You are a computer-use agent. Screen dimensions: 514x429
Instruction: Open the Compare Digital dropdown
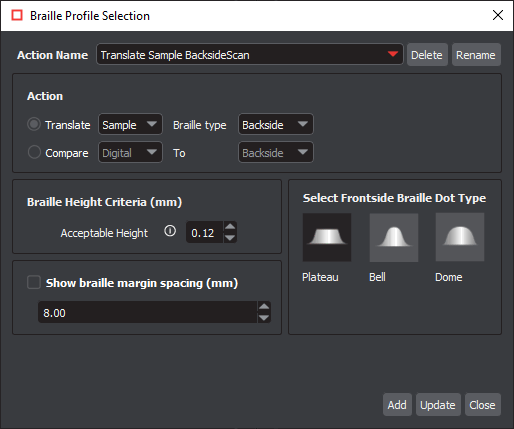click(x=130, y=152)
